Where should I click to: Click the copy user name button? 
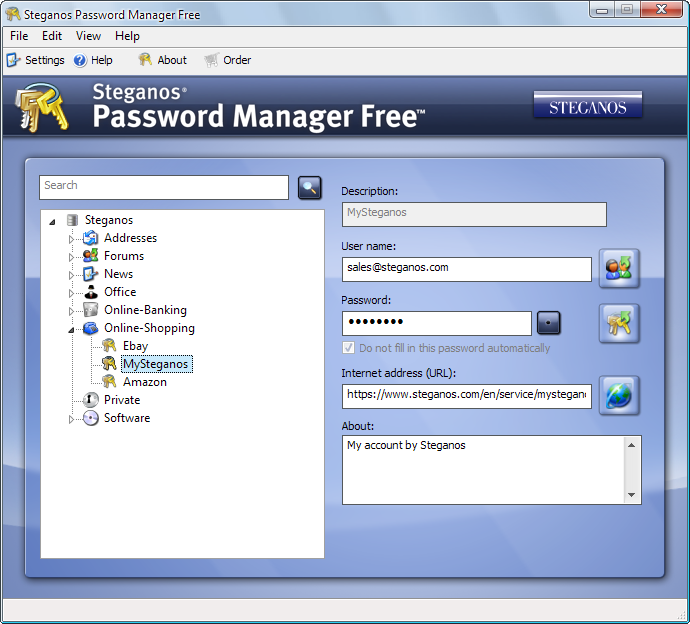(x=619, y=268)
